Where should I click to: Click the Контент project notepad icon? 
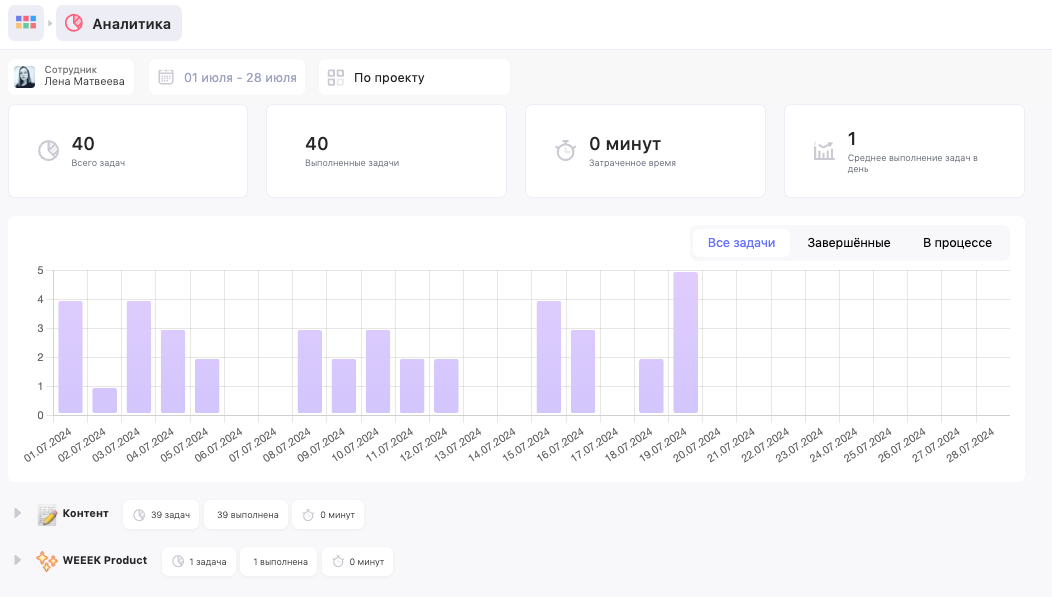(x=47, y=515)
